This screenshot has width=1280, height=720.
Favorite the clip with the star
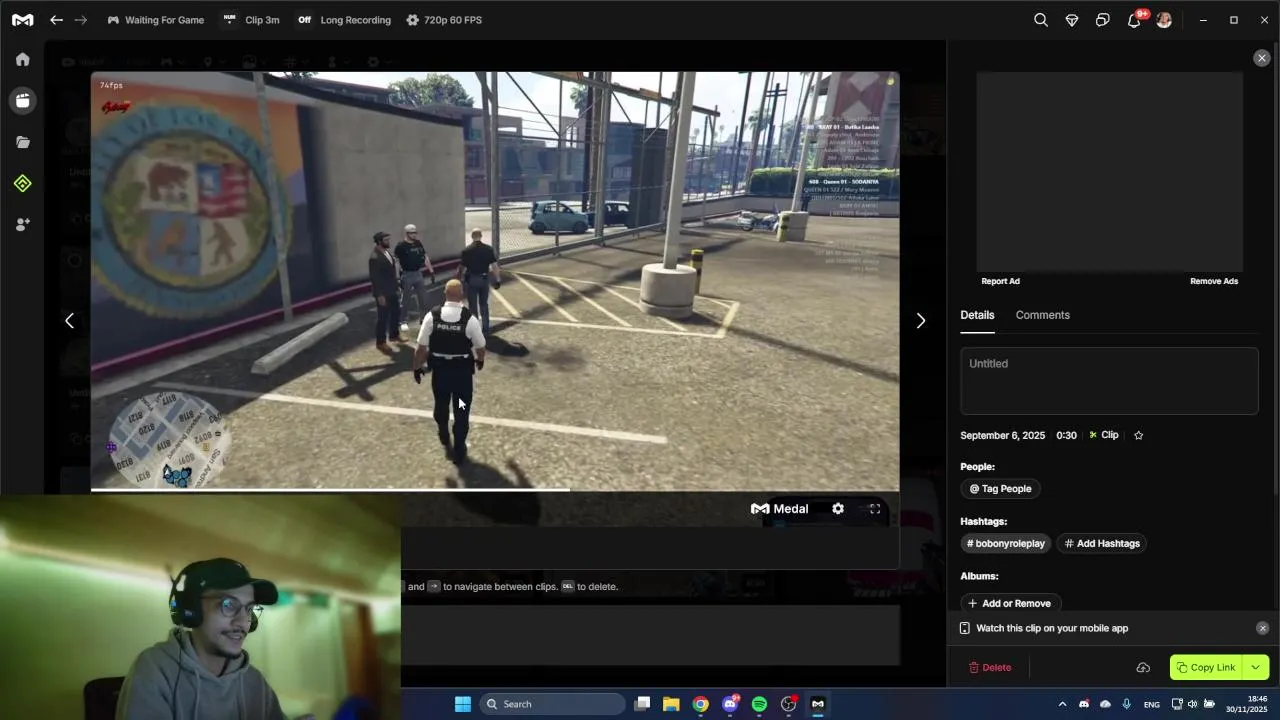pos(1138,435)
